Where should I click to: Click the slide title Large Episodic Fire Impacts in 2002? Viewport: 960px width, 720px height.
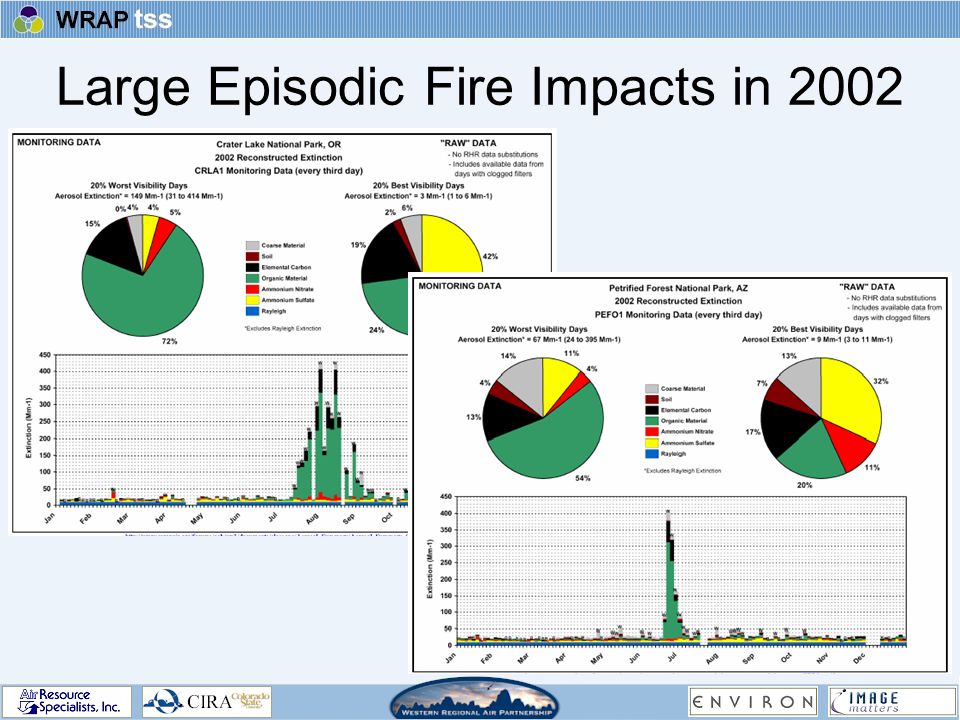[x=479, y=86]
